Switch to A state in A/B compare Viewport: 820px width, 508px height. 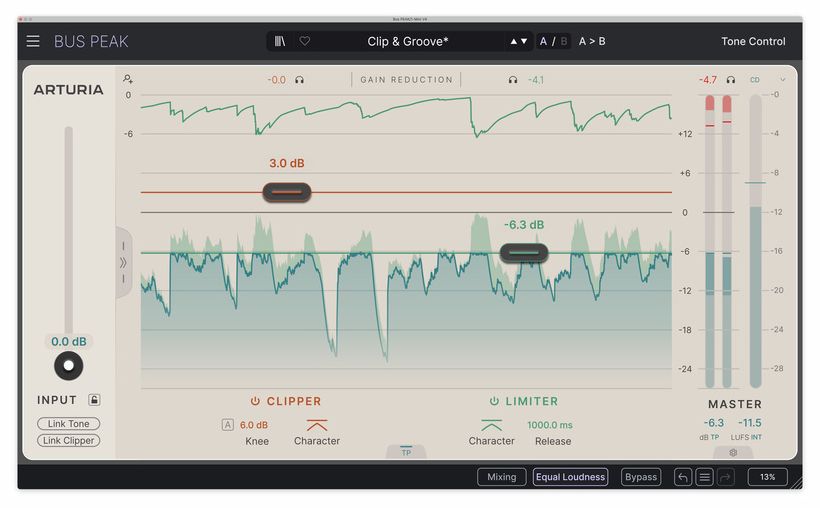tap(543, 41)
